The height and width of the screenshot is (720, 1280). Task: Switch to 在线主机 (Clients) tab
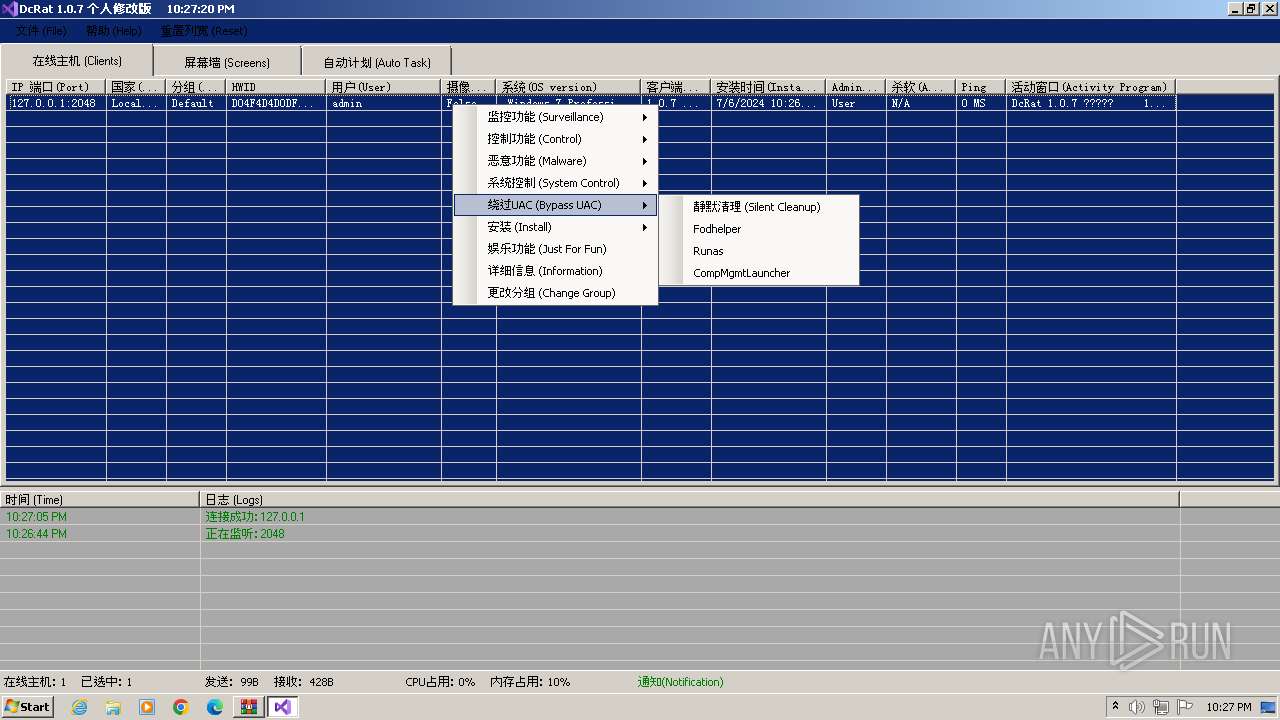tap(77, 61)
